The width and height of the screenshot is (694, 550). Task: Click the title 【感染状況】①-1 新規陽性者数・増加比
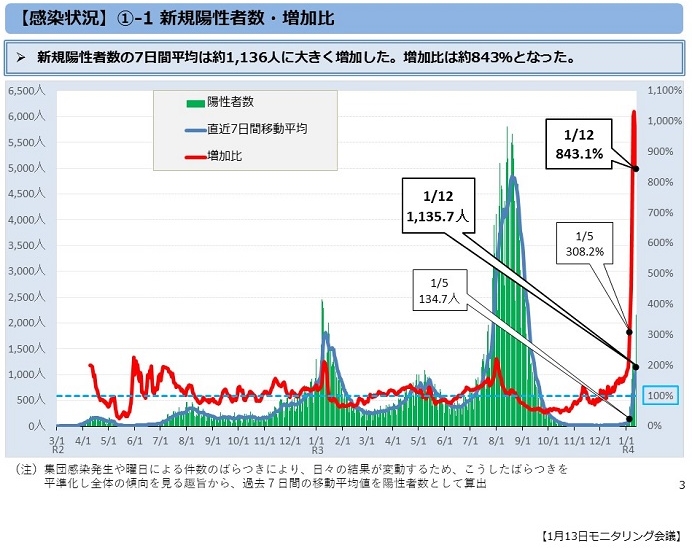[177, 19]
